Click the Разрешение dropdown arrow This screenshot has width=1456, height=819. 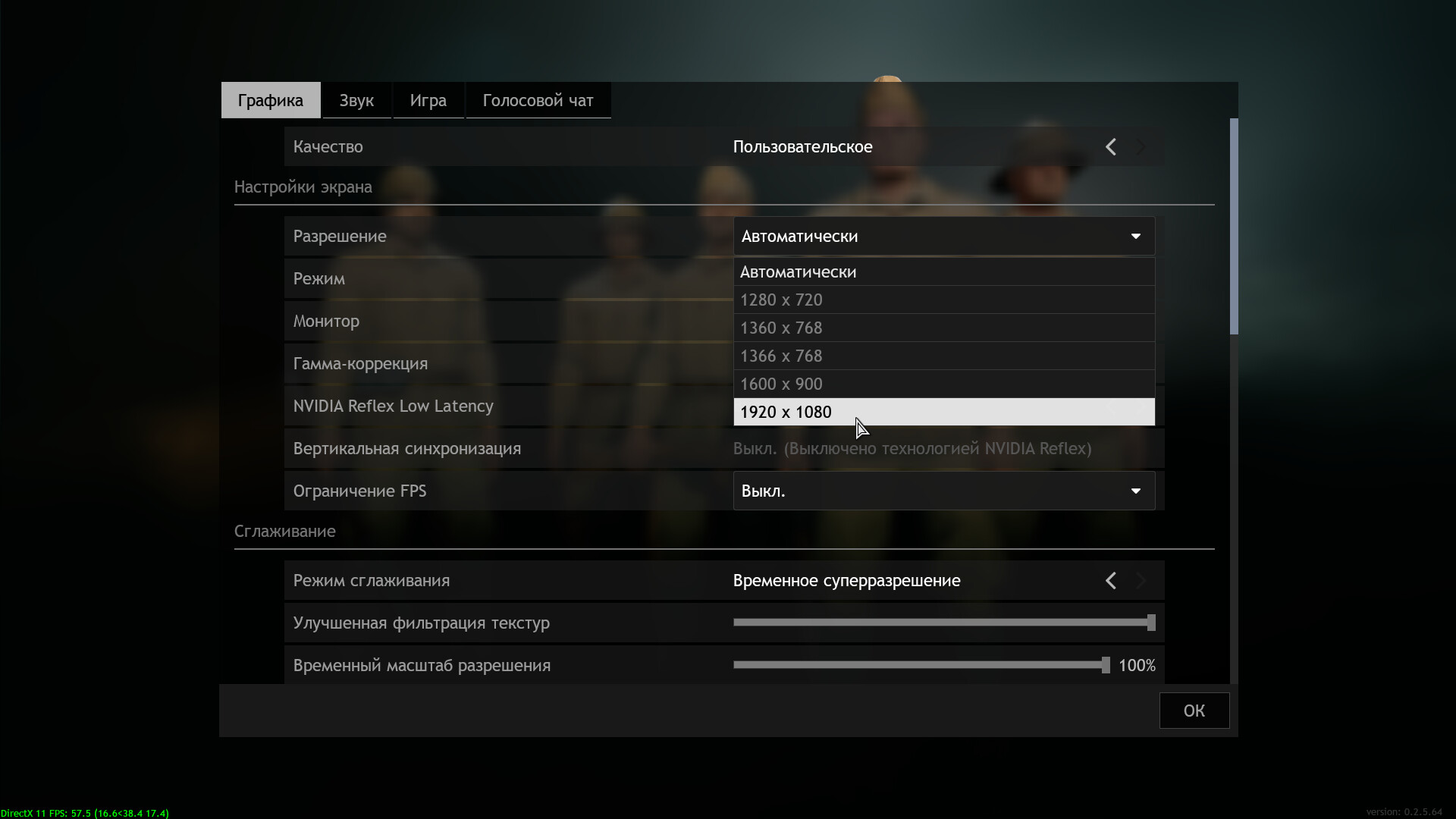1135,237
